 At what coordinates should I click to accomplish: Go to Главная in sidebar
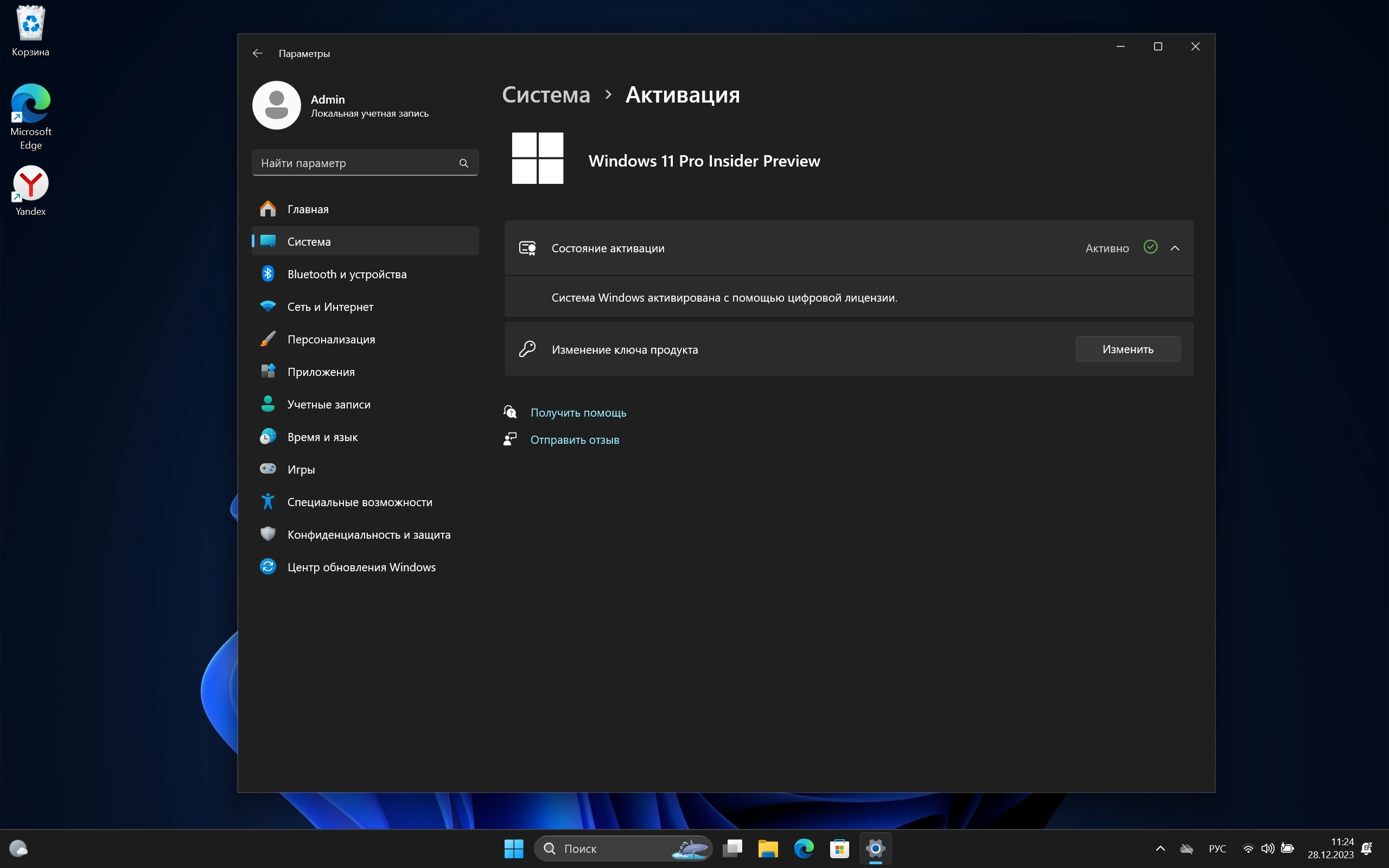point(308,209)
